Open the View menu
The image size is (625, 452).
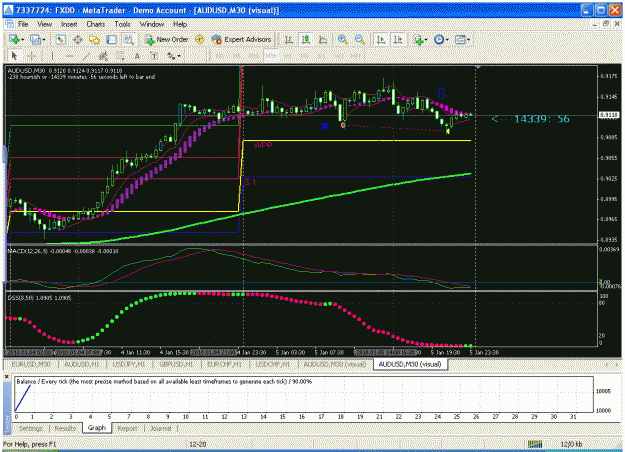45,24
